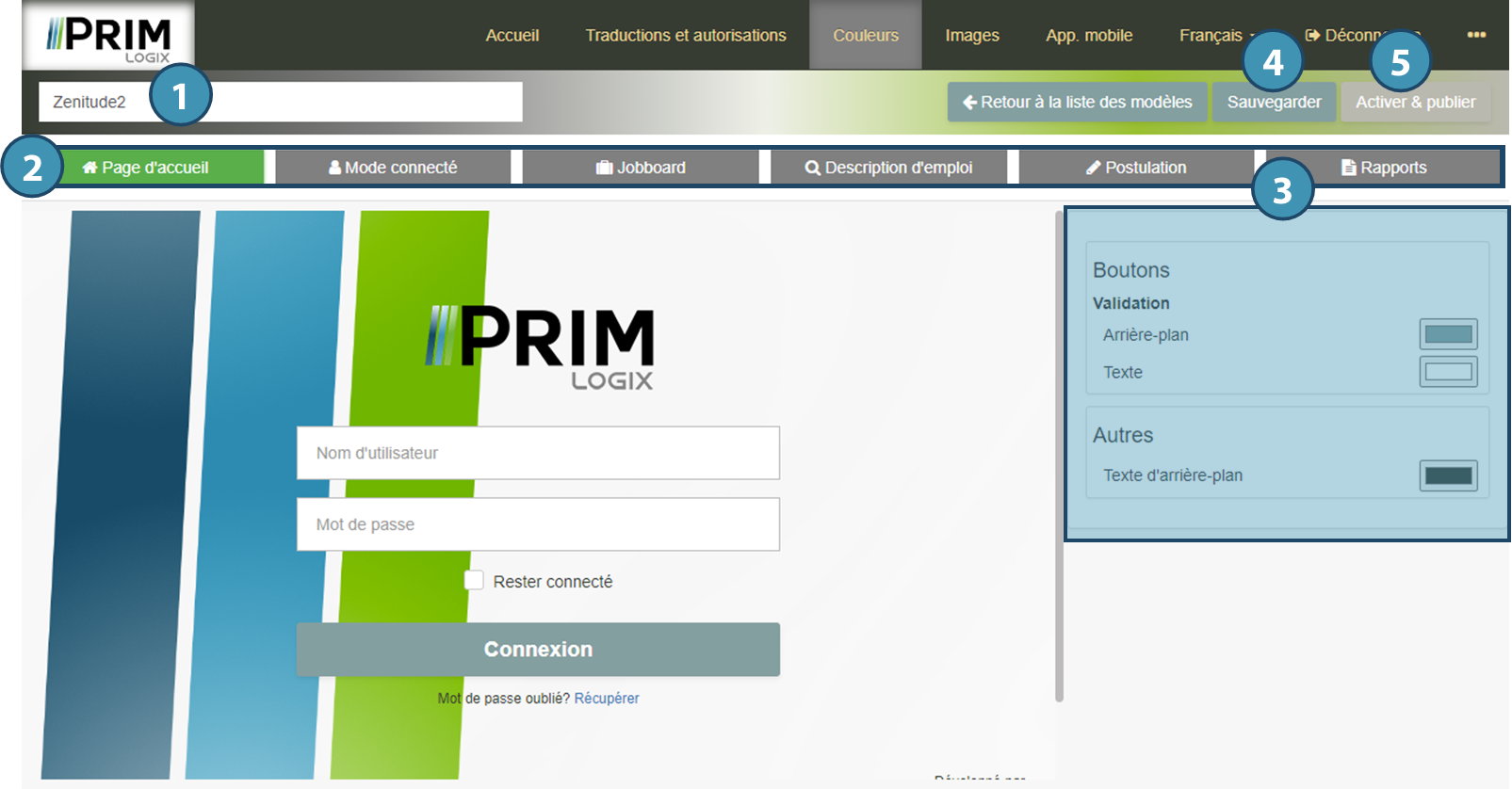1512x789 pixels.
Task: Open the Description d'emploi tab
Action: [x=888, y=168]
